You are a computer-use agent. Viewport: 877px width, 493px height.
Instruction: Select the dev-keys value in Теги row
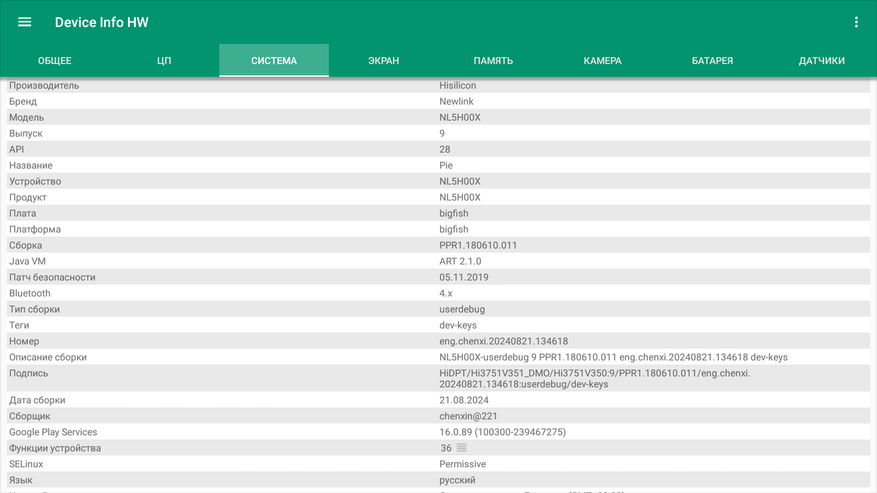coord(458,325)
